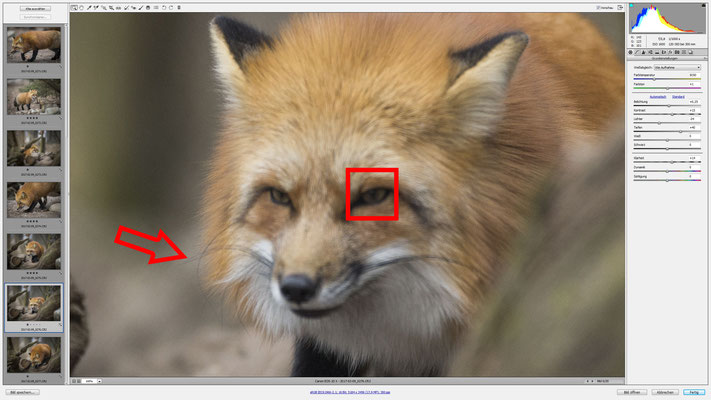
Task: Select the Hand tool
Action: 82,7
